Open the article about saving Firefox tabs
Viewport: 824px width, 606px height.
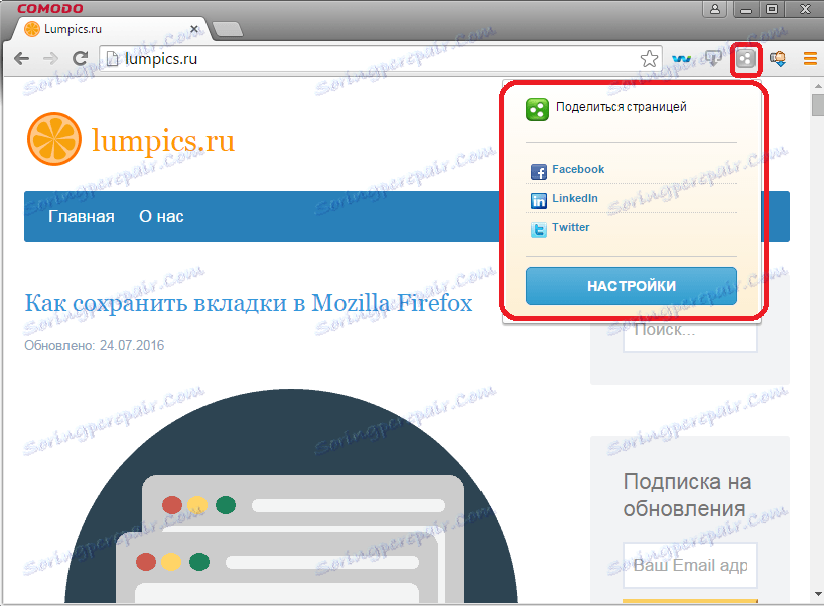point(247,303)
